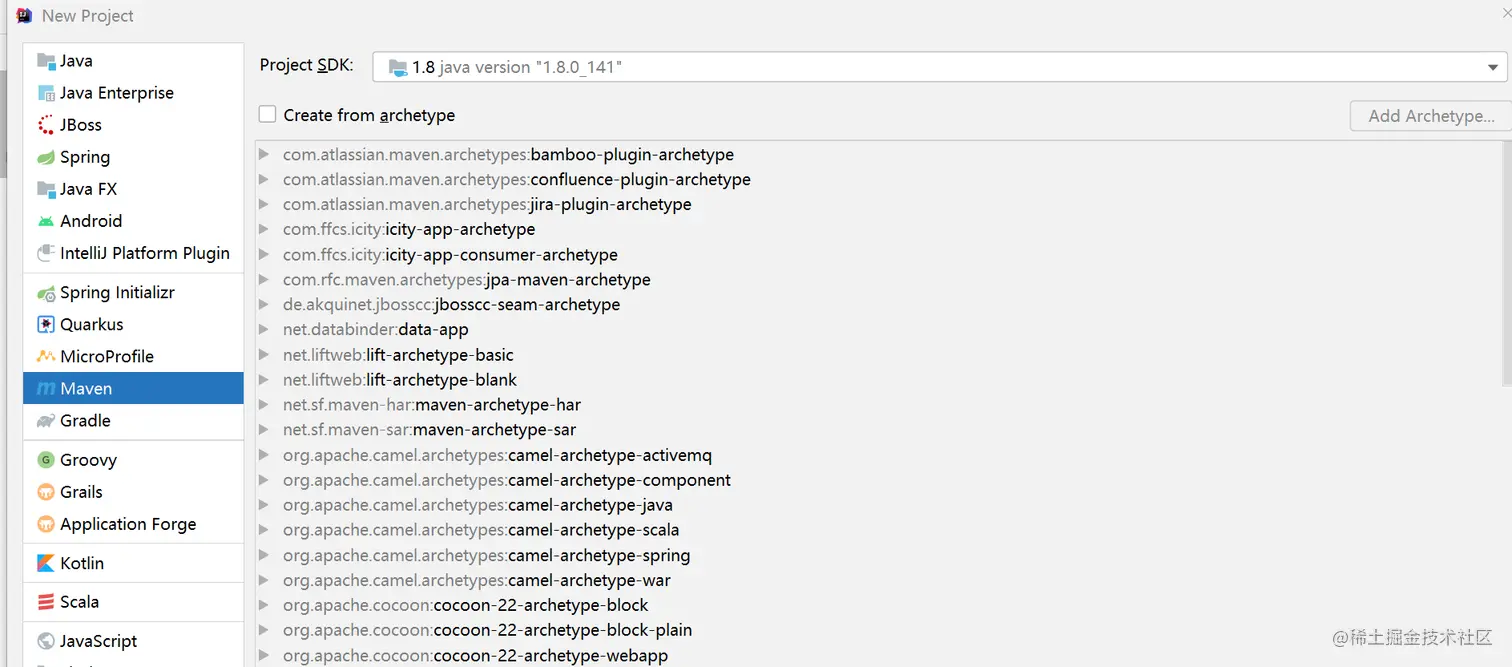
Task: Select camel-archetype-spring row
Action: click(x=878, y=555)
